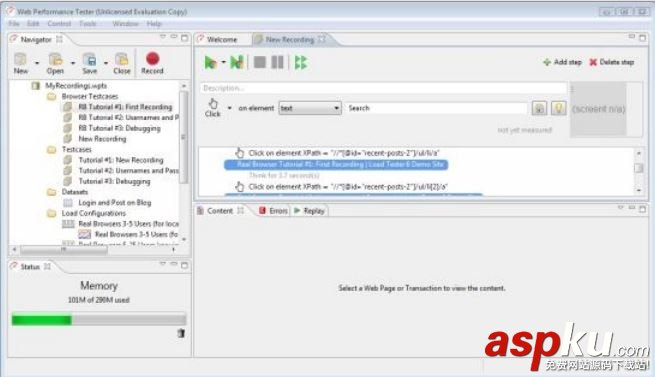This screenshot has height=377, width=655.
Task: Select Login and Post on Blog dataset
Action: [x=115, y=203]
